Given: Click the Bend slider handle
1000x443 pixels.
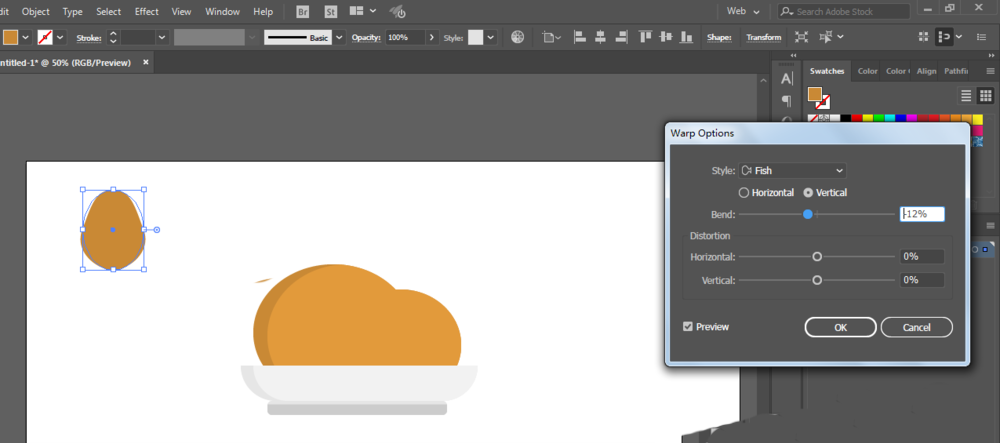Looking at the screenshot, I should 807,214.
